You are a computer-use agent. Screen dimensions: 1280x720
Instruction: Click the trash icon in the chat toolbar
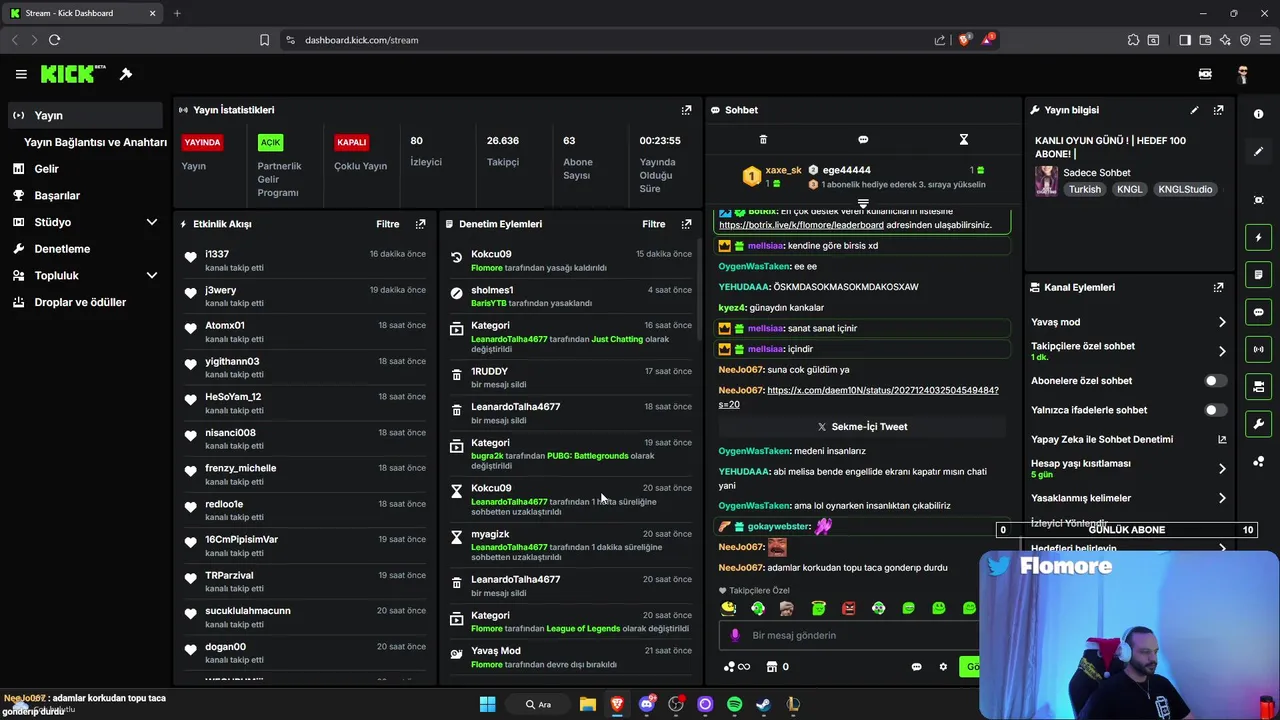tap(763, 140)
